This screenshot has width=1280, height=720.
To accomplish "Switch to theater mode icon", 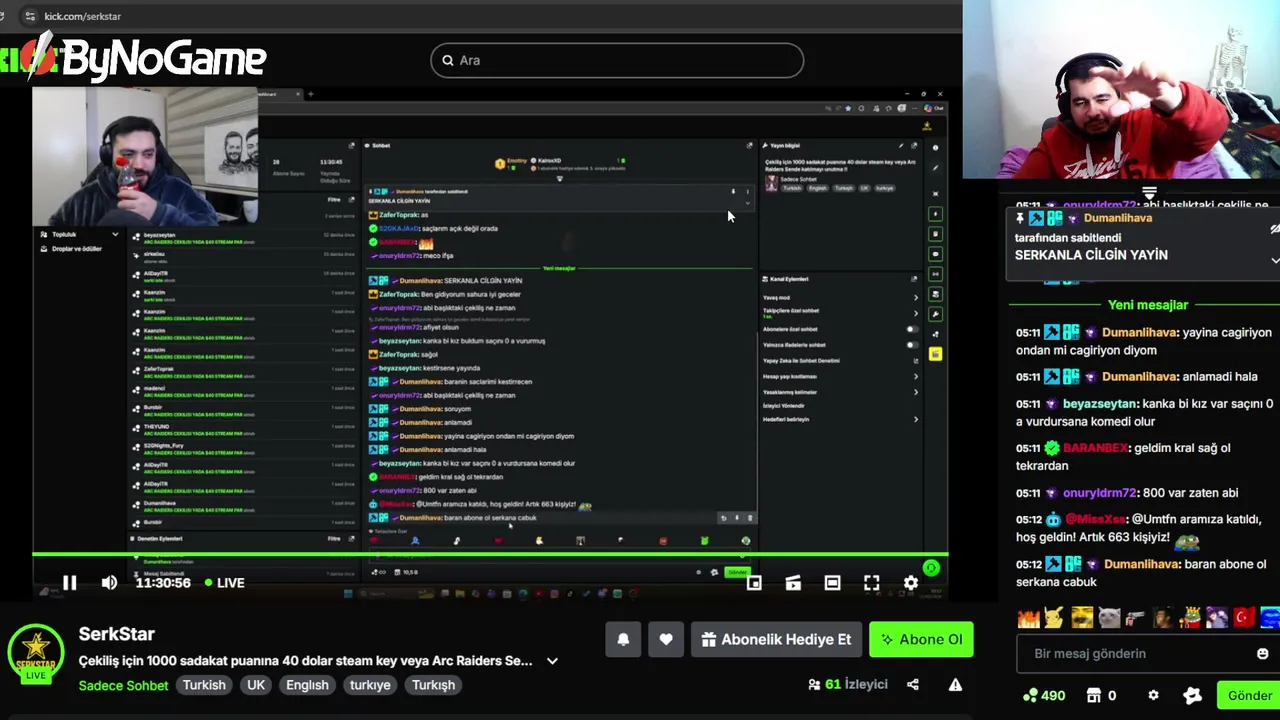I will point(832,583).
